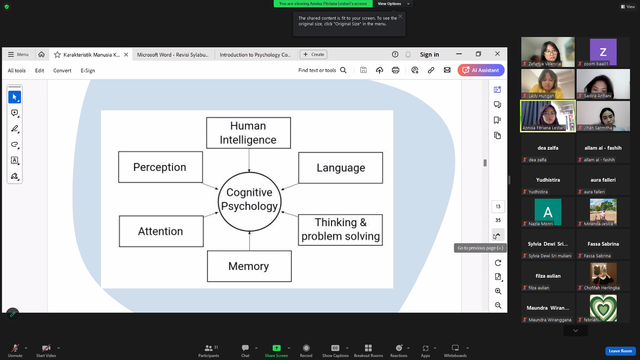The width and height of the screenshot is (640, 360).
Task: Open notifications bell in Acrobat
Action: click(408, 54)
